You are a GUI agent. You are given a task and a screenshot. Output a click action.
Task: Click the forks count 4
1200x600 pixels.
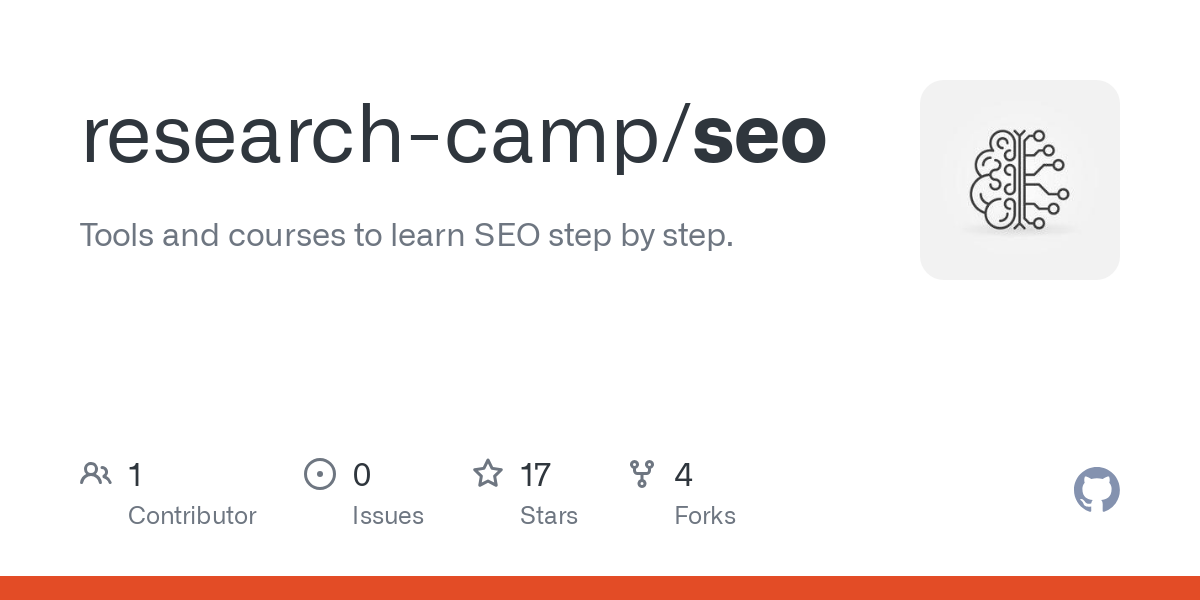(684, 475)
